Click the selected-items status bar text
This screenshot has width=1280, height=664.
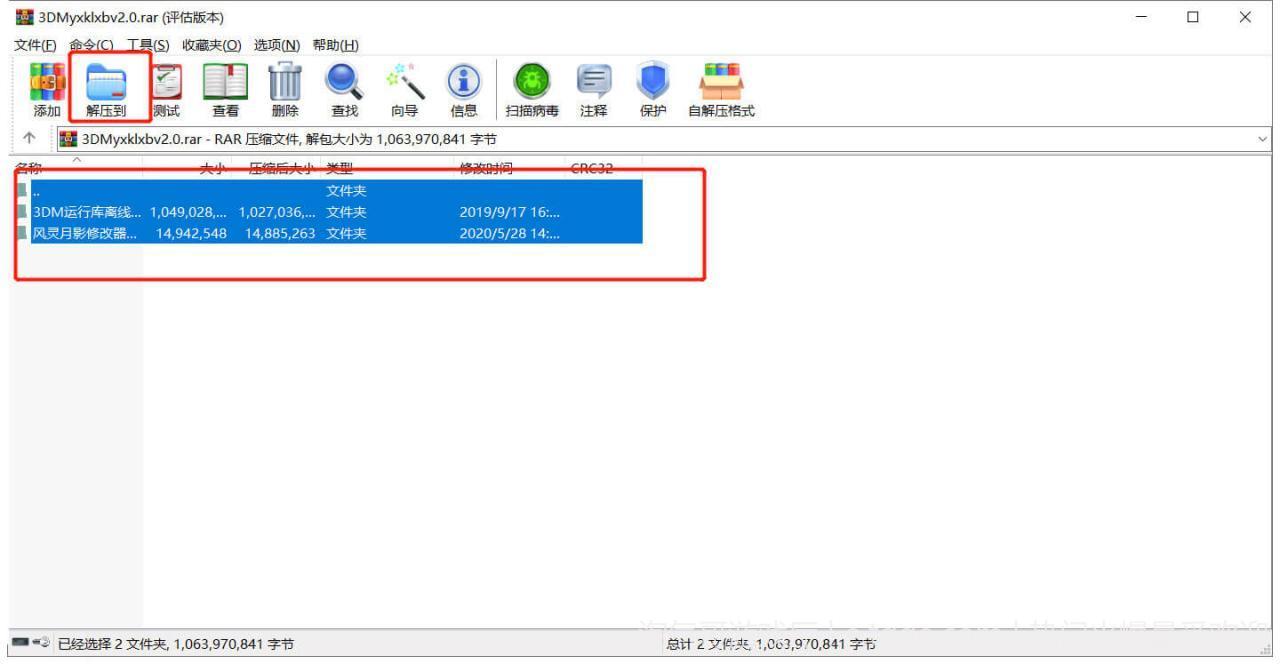point(176,645)
